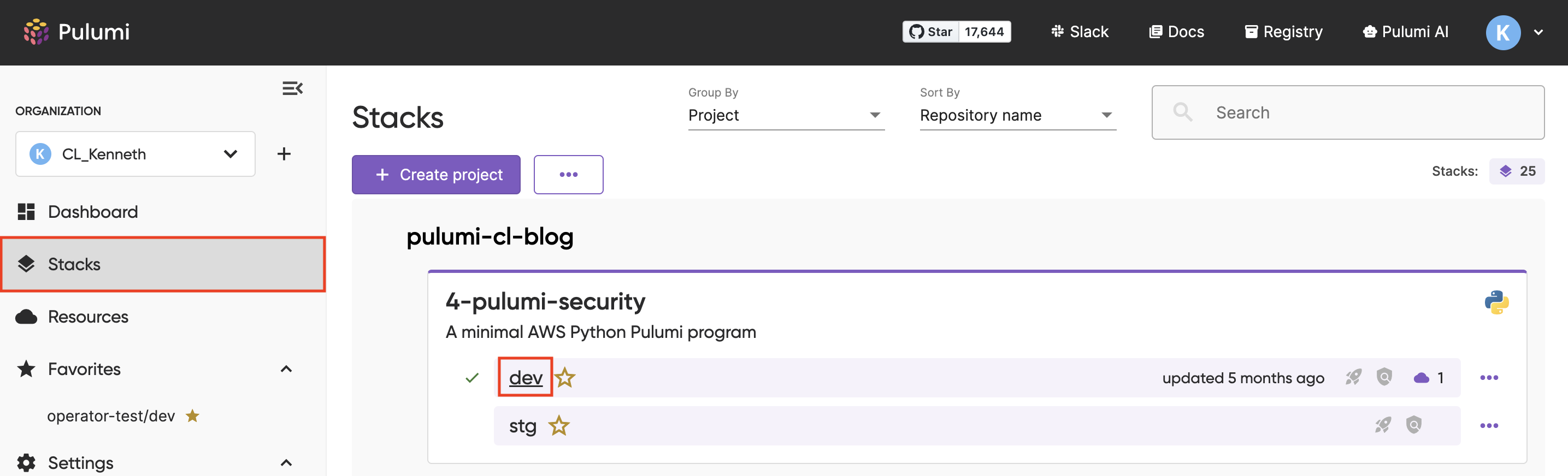Open the Registry link

point(1284,32)
